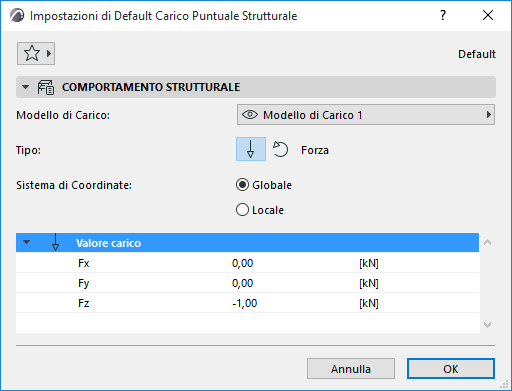Click the arrow icon beside Valore carico
Screen dimensions: 512x391
tap(55, 242)
